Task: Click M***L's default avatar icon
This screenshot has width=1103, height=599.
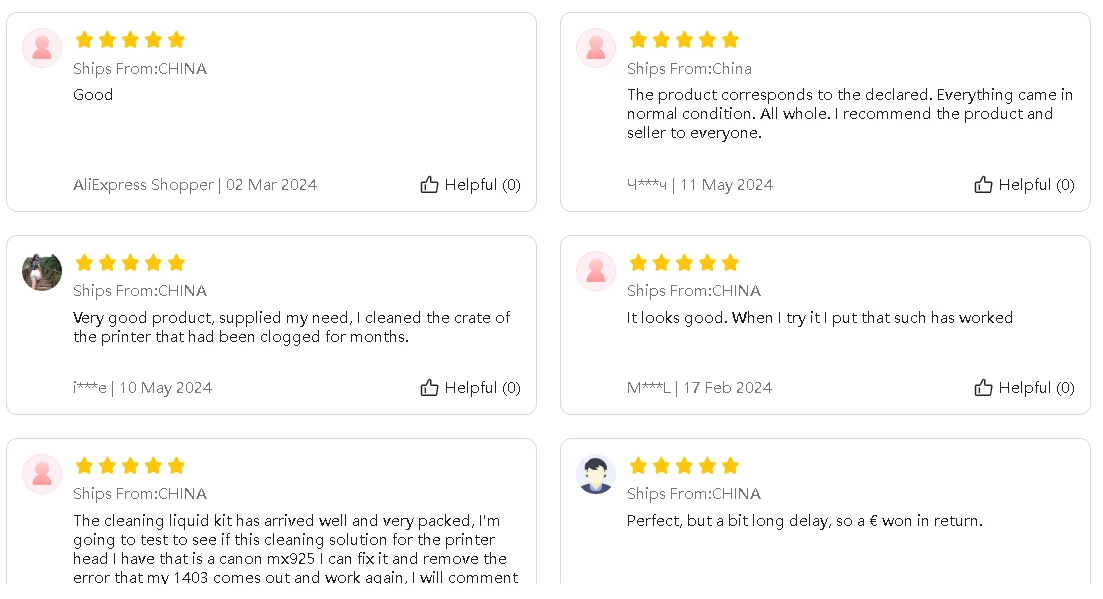Action: coord(596,271)
